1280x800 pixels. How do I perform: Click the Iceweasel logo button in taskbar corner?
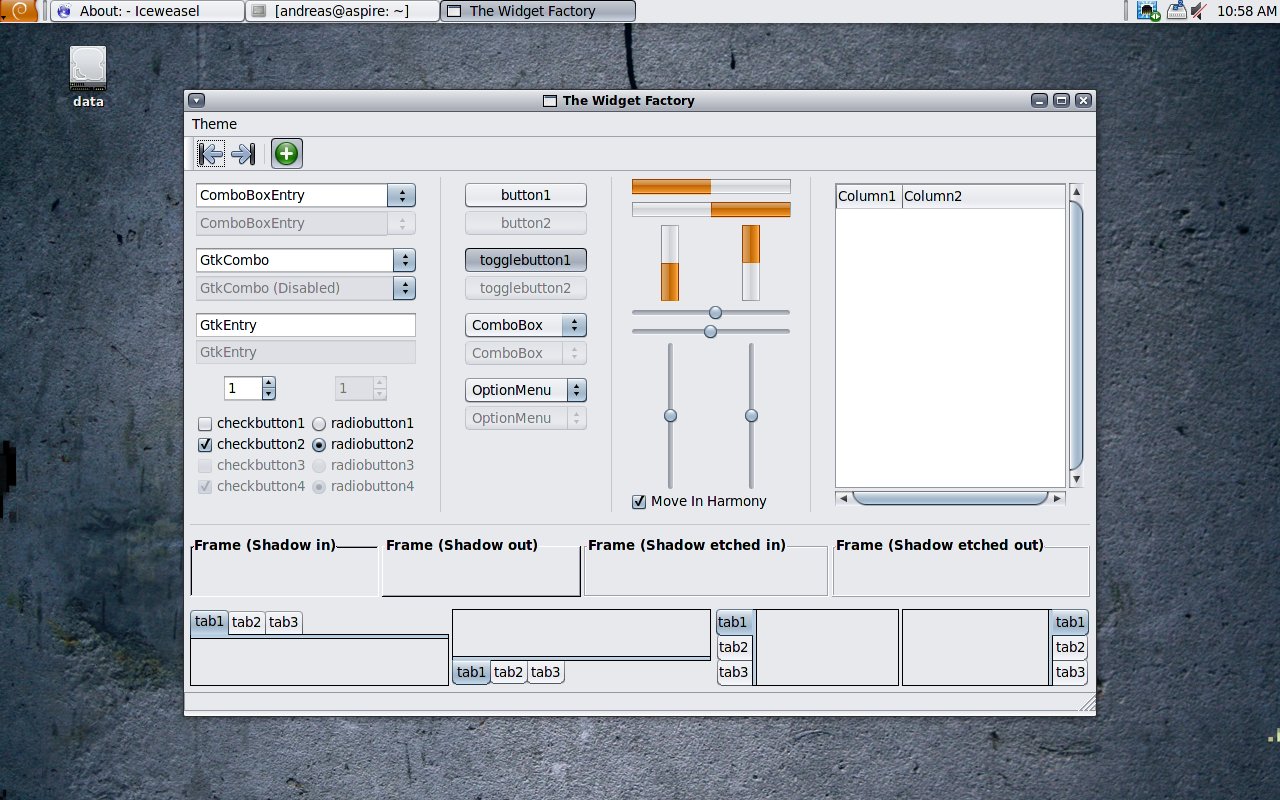point(62,10)
